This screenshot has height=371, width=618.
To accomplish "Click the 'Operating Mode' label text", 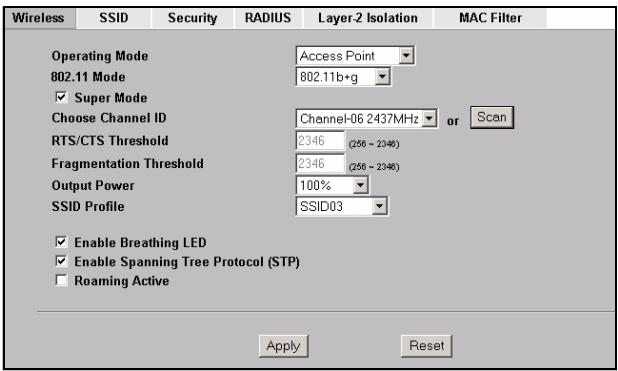I will click(x=100, y=56).
